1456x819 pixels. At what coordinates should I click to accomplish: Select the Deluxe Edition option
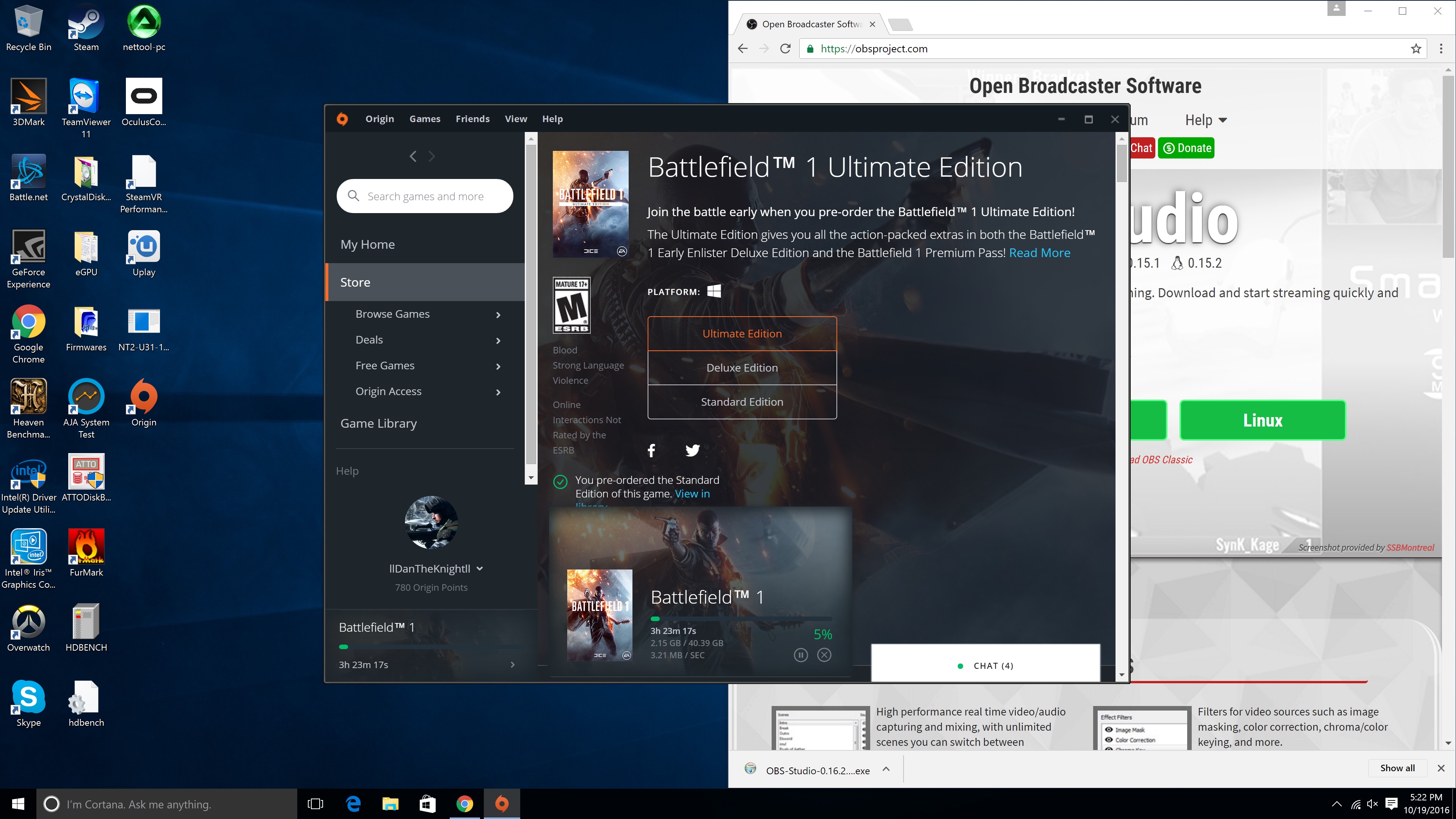pyautogui.click(x=742, y=368)
